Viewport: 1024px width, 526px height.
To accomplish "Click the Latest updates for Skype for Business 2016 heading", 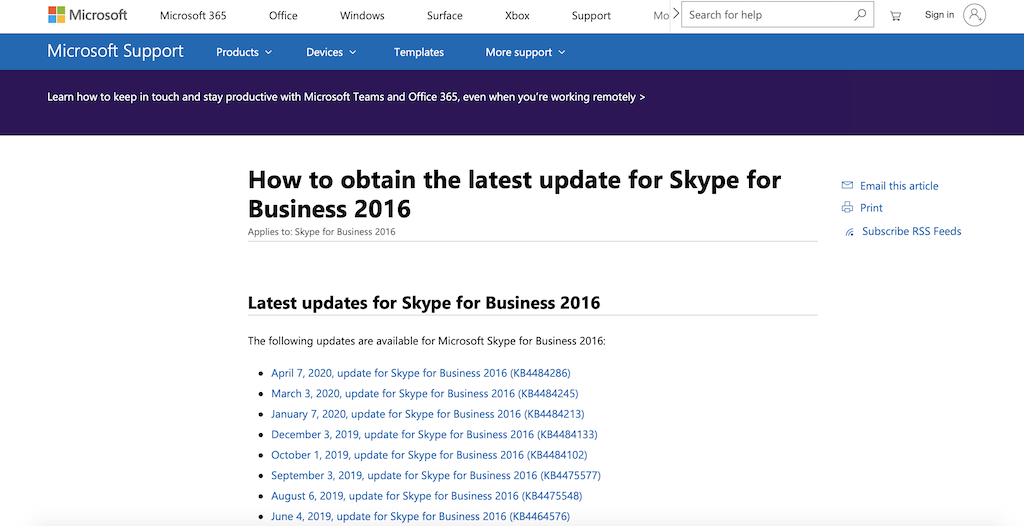I will pyautogui.click(x=424, y=303).
